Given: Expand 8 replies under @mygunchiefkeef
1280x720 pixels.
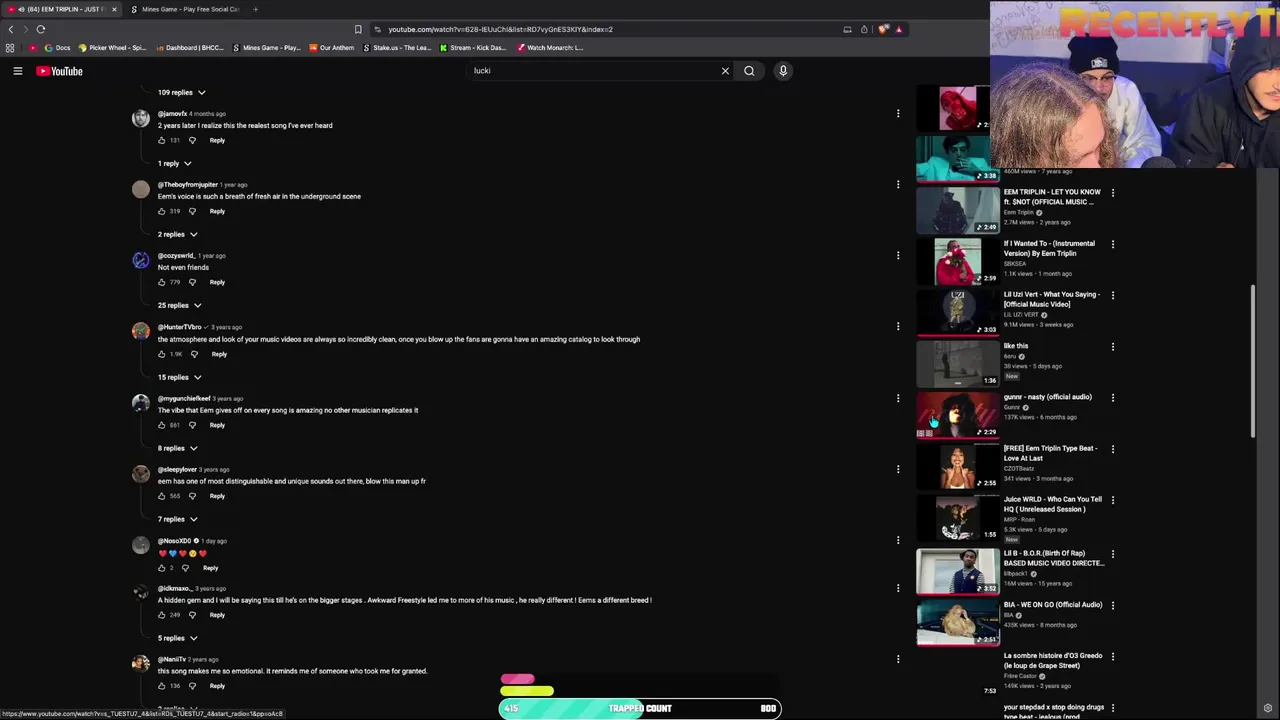Looking at the screenshot, I should coord(177,448).
